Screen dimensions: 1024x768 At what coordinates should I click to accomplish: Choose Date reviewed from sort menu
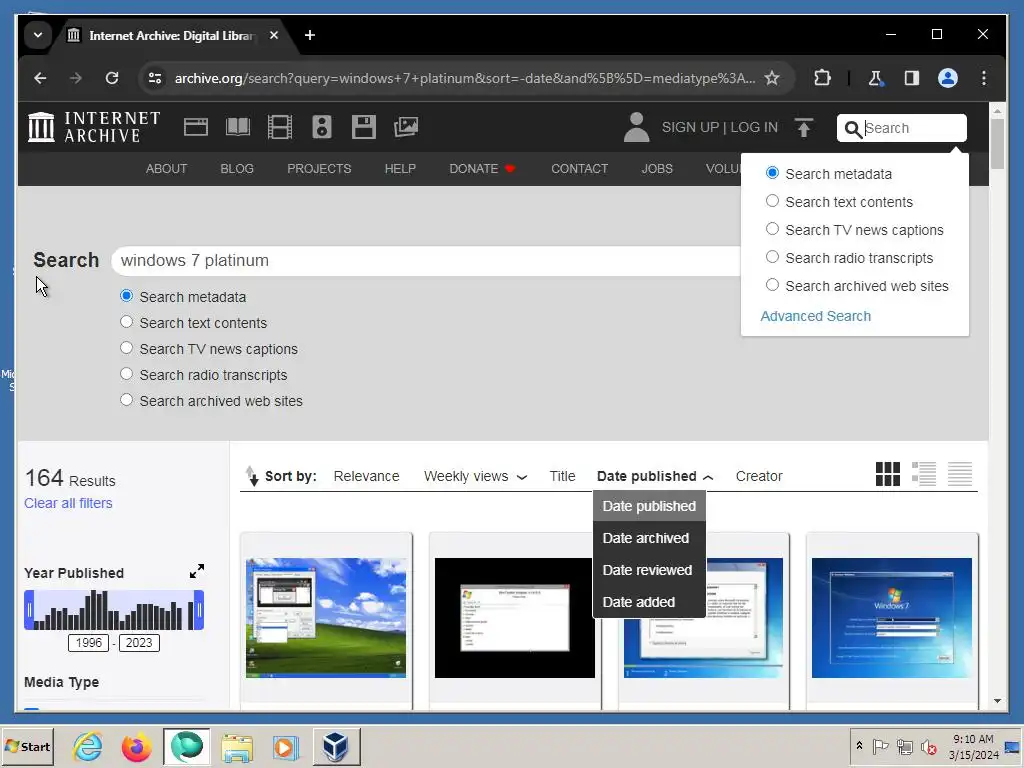tap(649, 570)
